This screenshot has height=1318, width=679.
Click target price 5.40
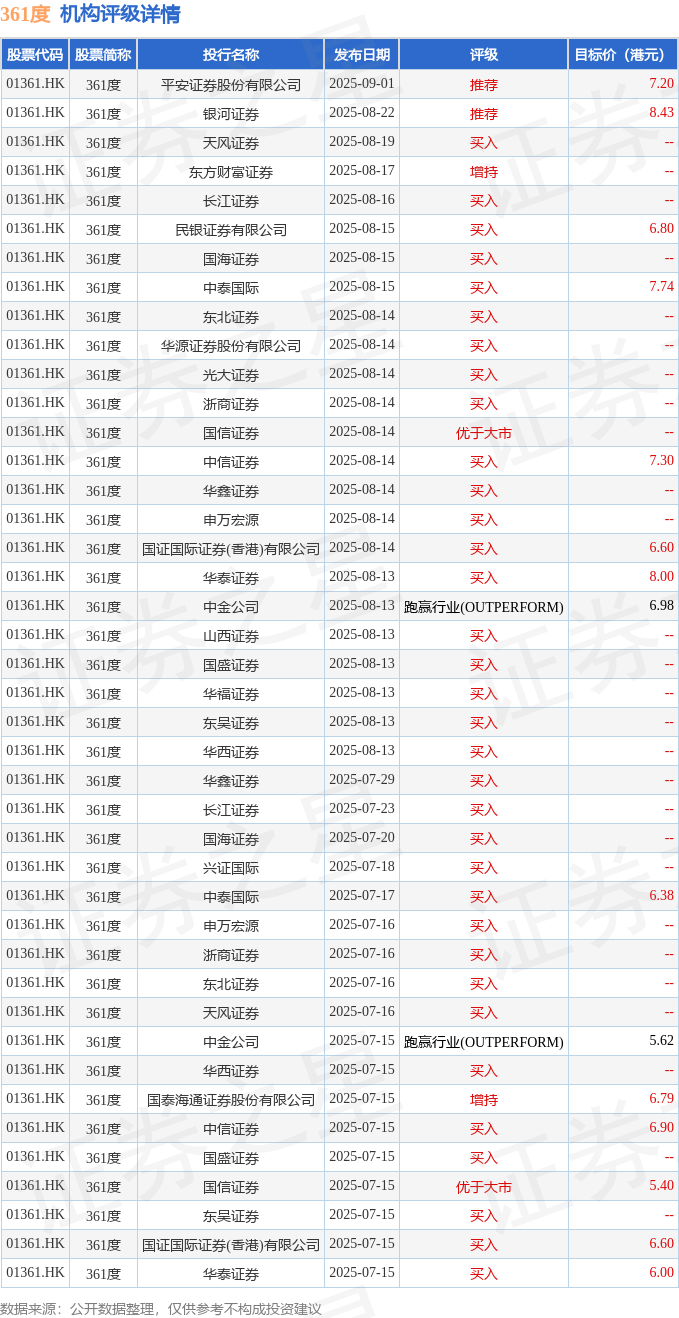pyautogui.click(x=661, y=1186)
